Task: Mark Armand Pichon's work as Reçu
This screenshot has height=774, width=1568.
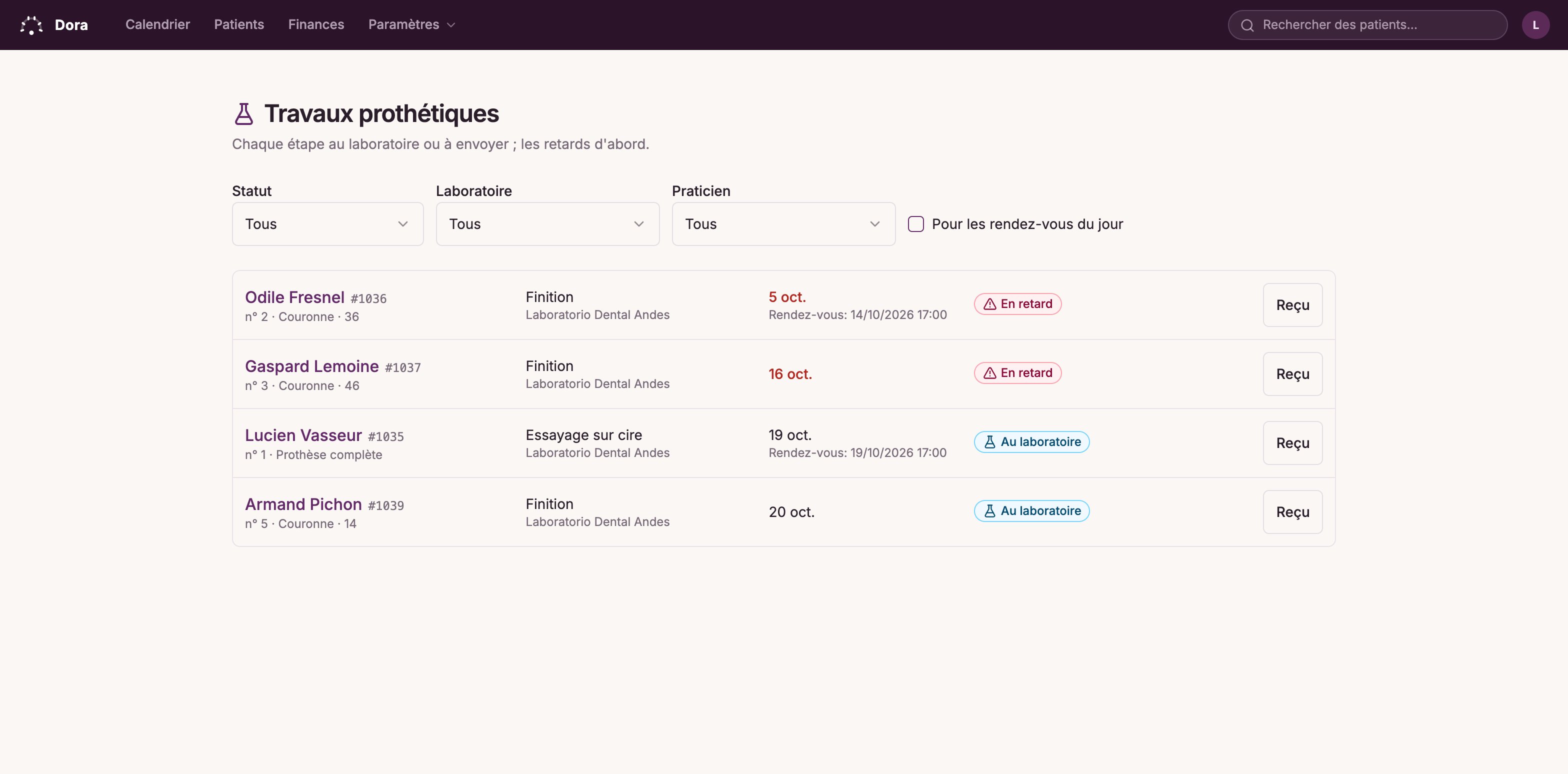Action: (1292, 511)
